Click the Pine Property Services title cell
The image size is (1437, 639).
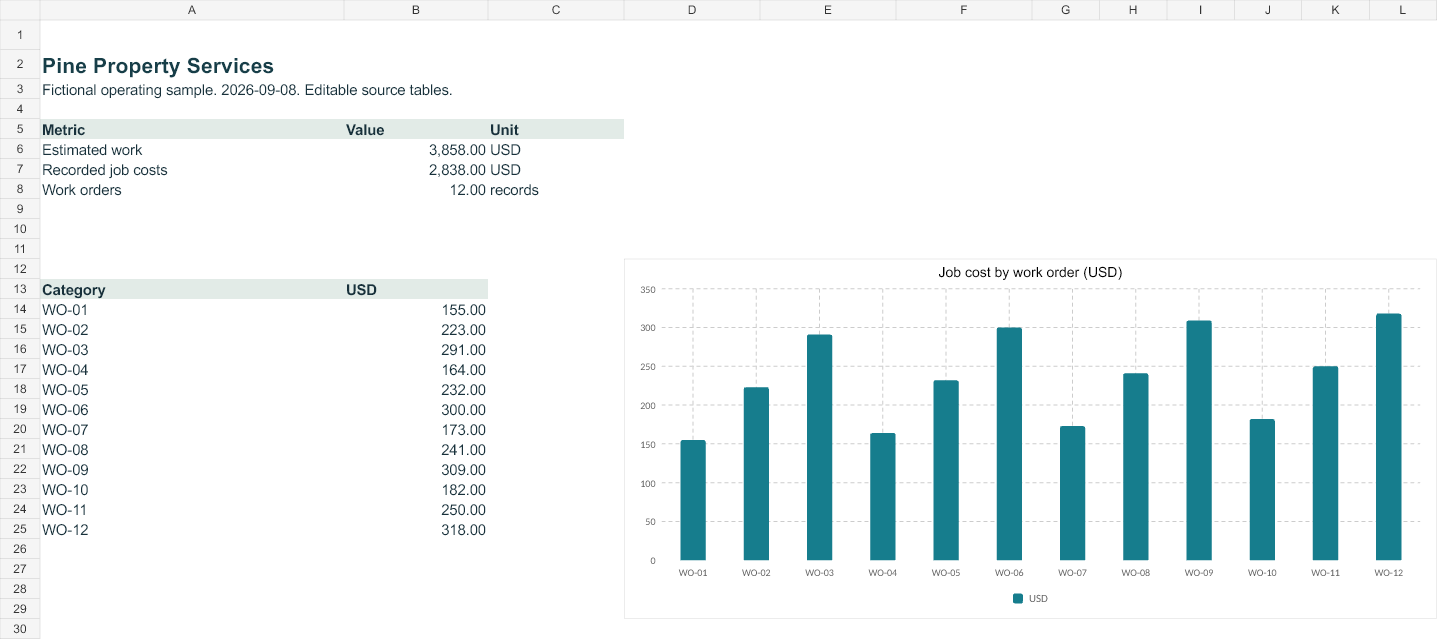pos(192,66)
